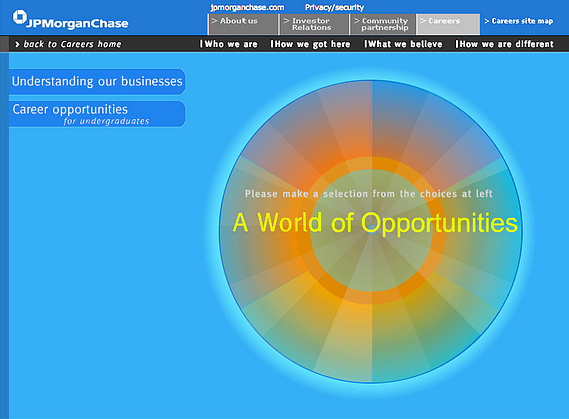Click the 'A World of Opportunities' title
Image resolution: width=569 pixels, height=419 pixels.
[375, 222]
